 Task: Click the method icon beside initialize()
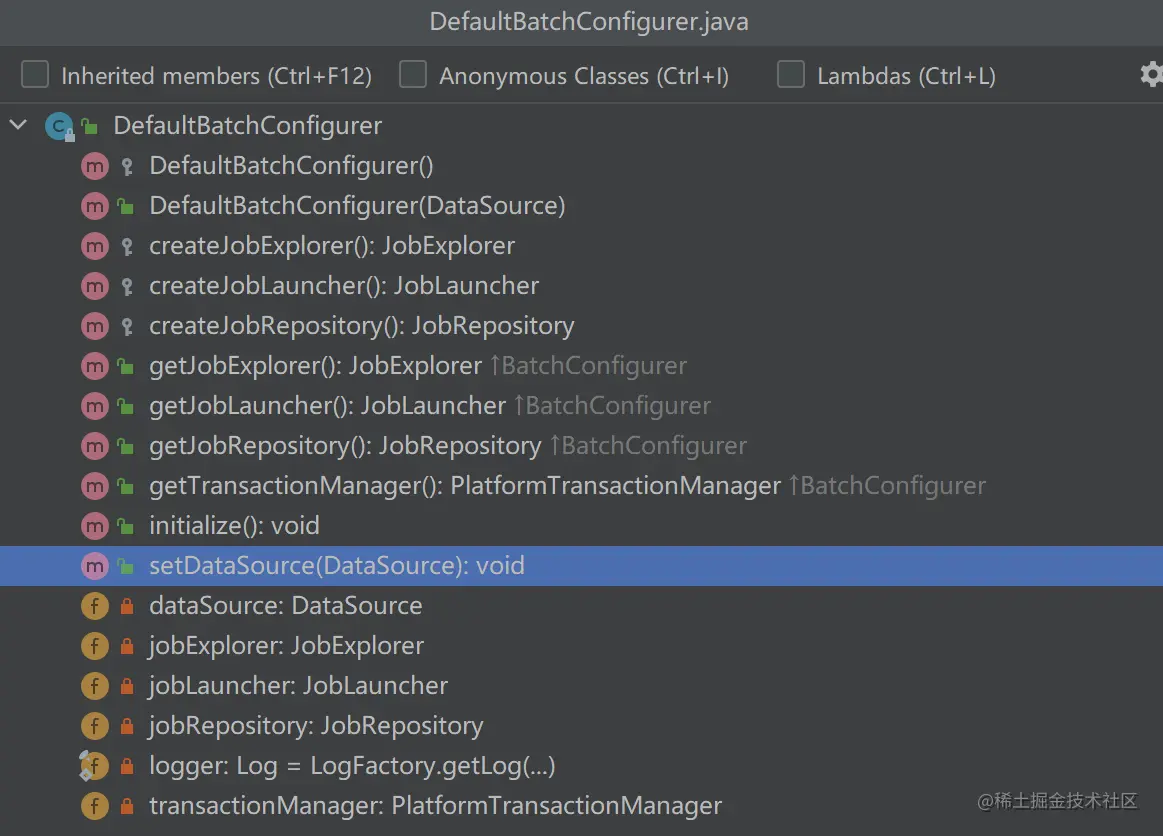[94, 526]
